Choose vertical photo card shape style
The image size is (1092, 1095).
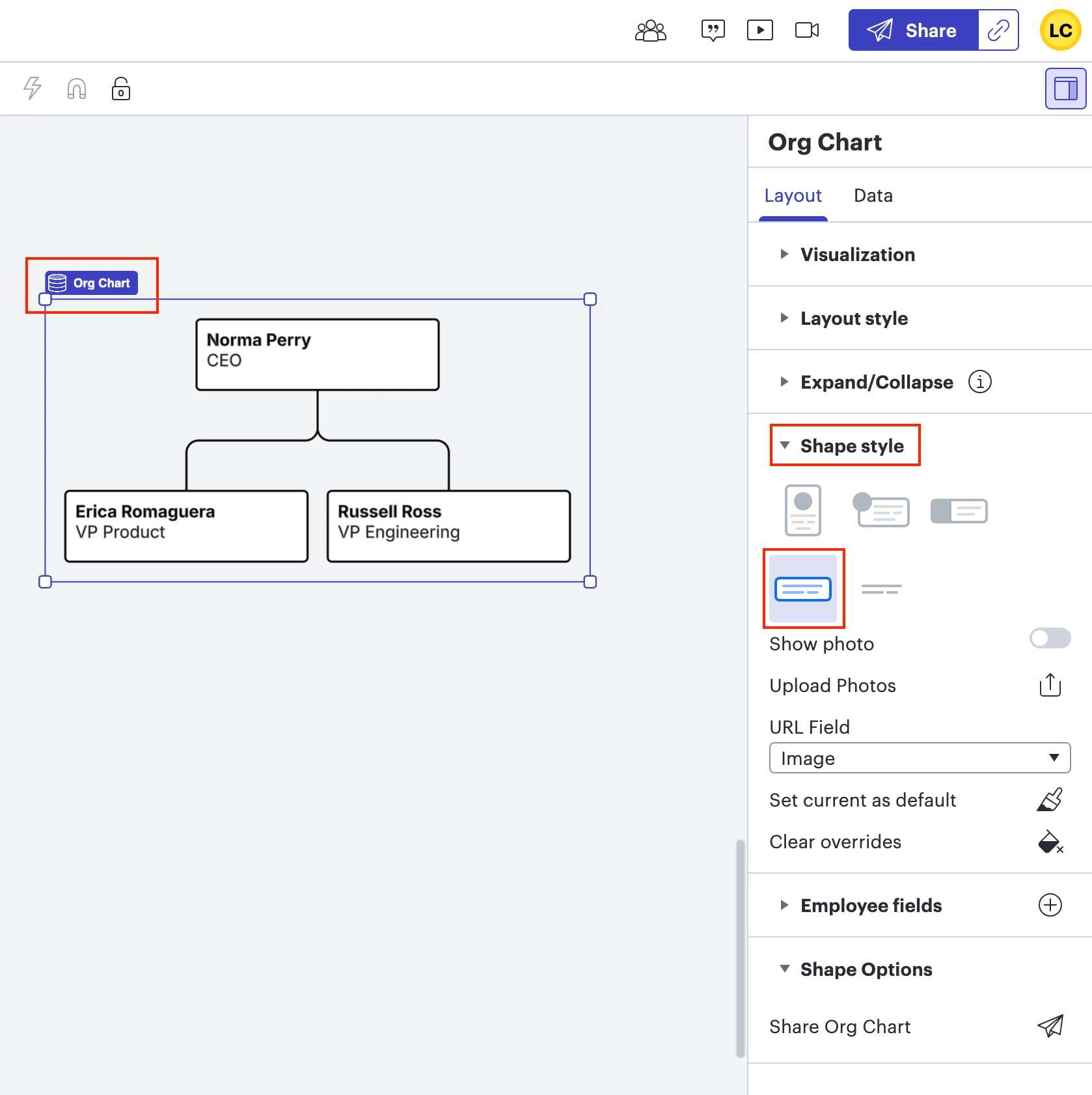803,510
